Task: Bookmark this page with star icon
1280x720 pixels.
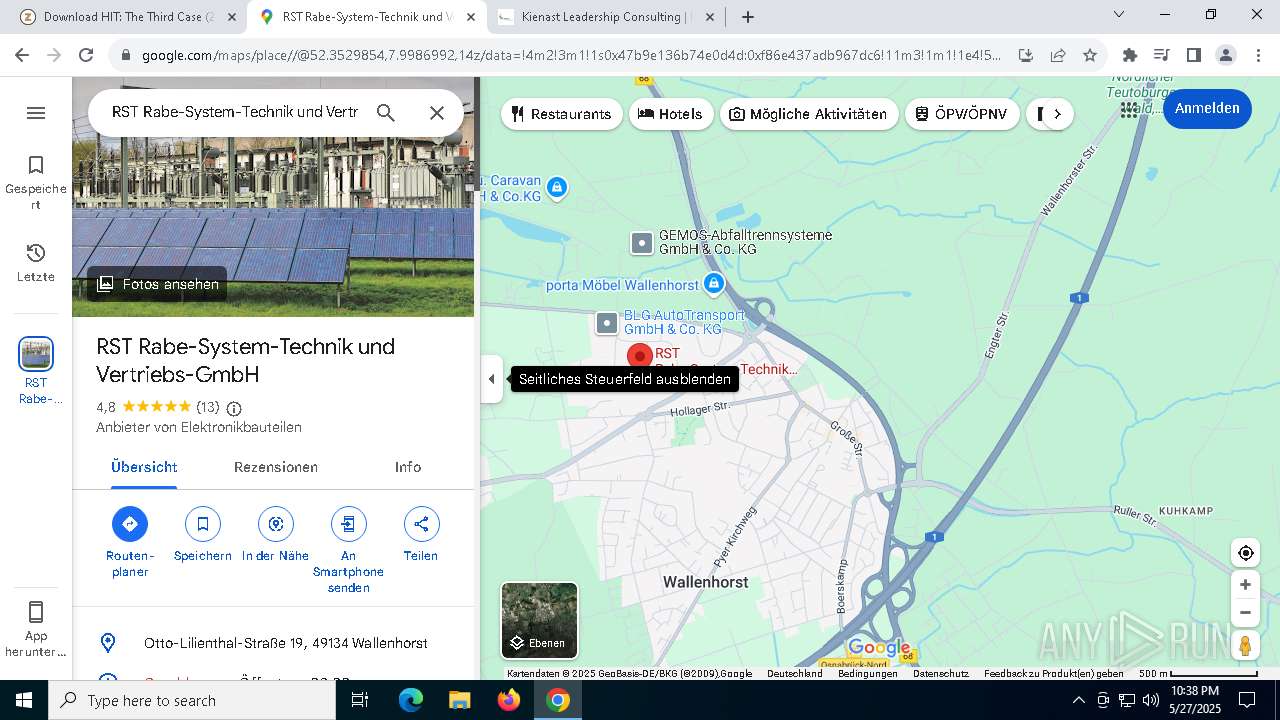Action: click(x=1090, y=55)
